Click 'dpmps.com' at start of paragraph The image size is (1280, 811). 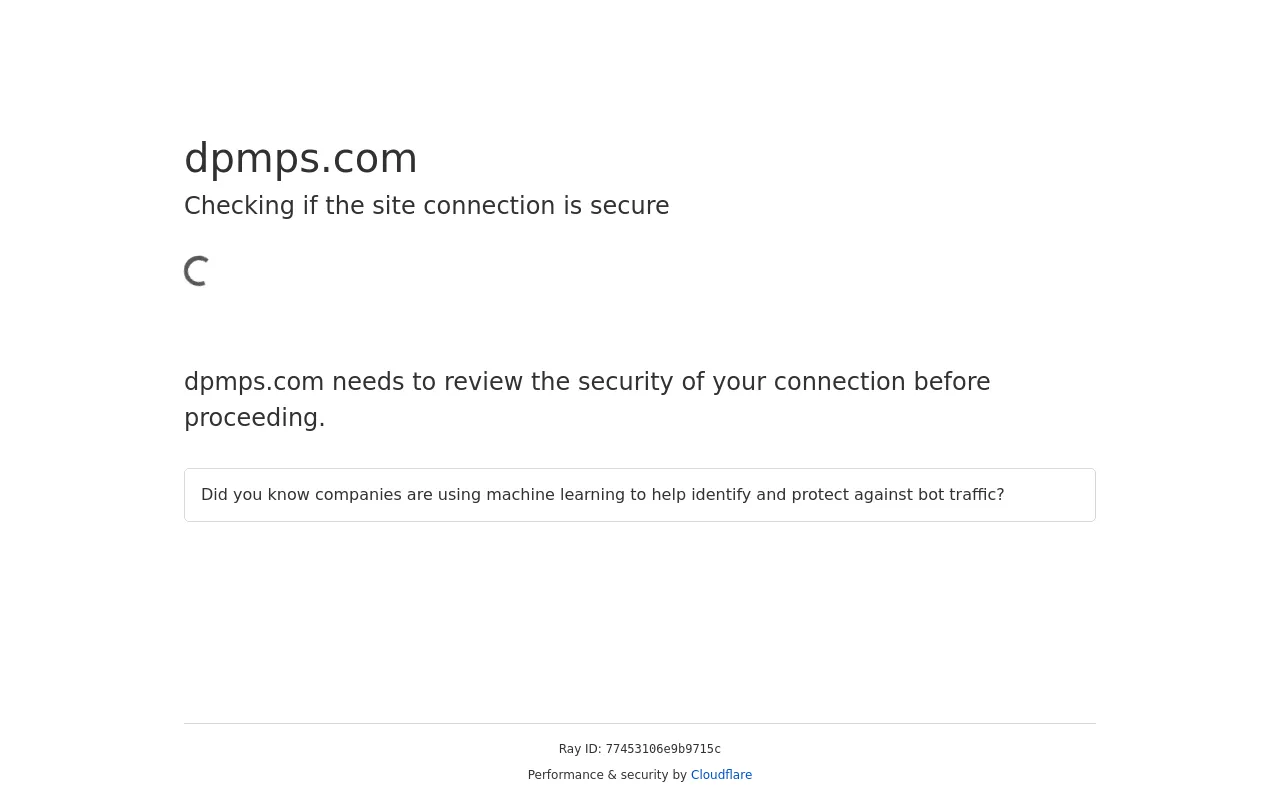tap(254, 382)
